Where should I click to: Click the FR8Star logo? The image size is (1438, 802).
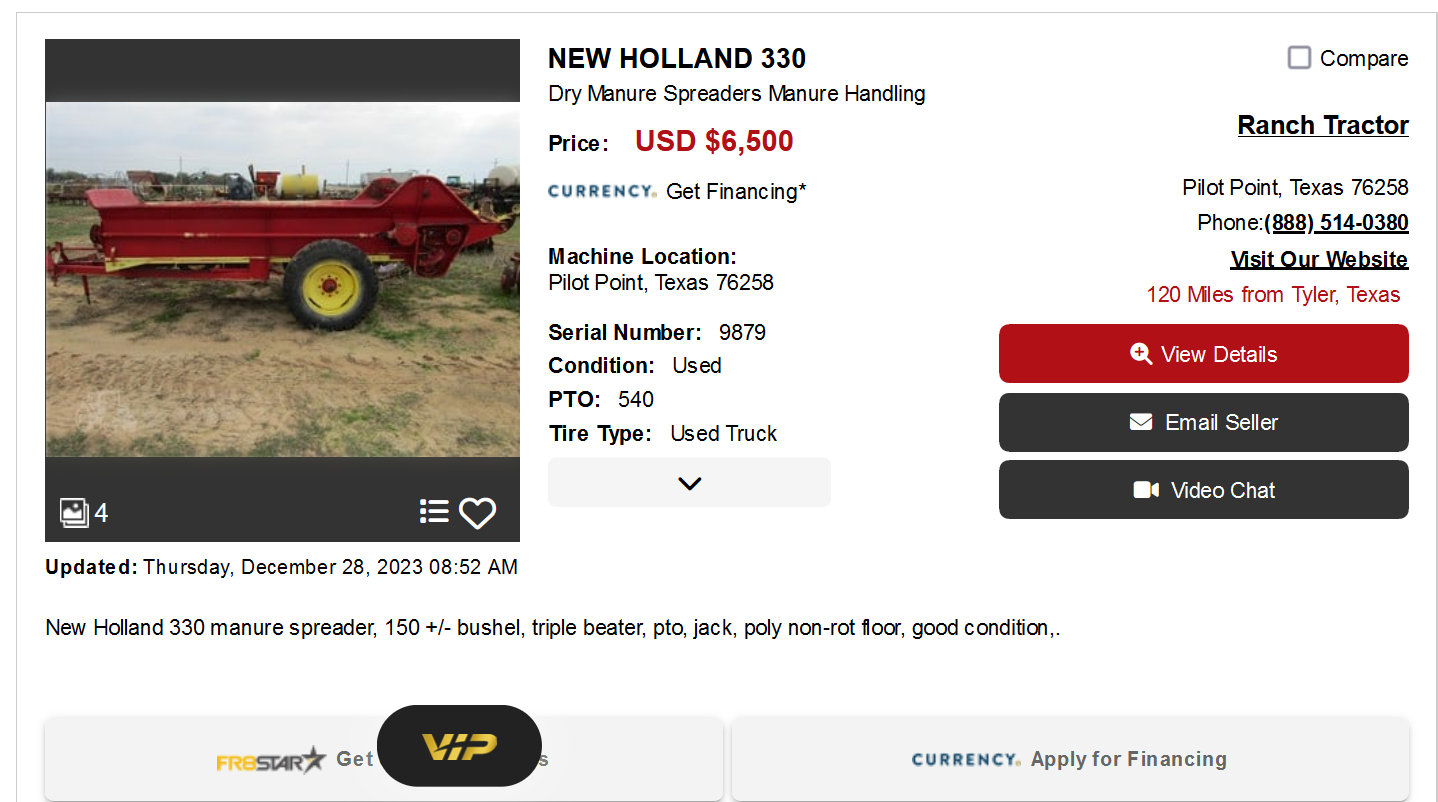point(271,760)
